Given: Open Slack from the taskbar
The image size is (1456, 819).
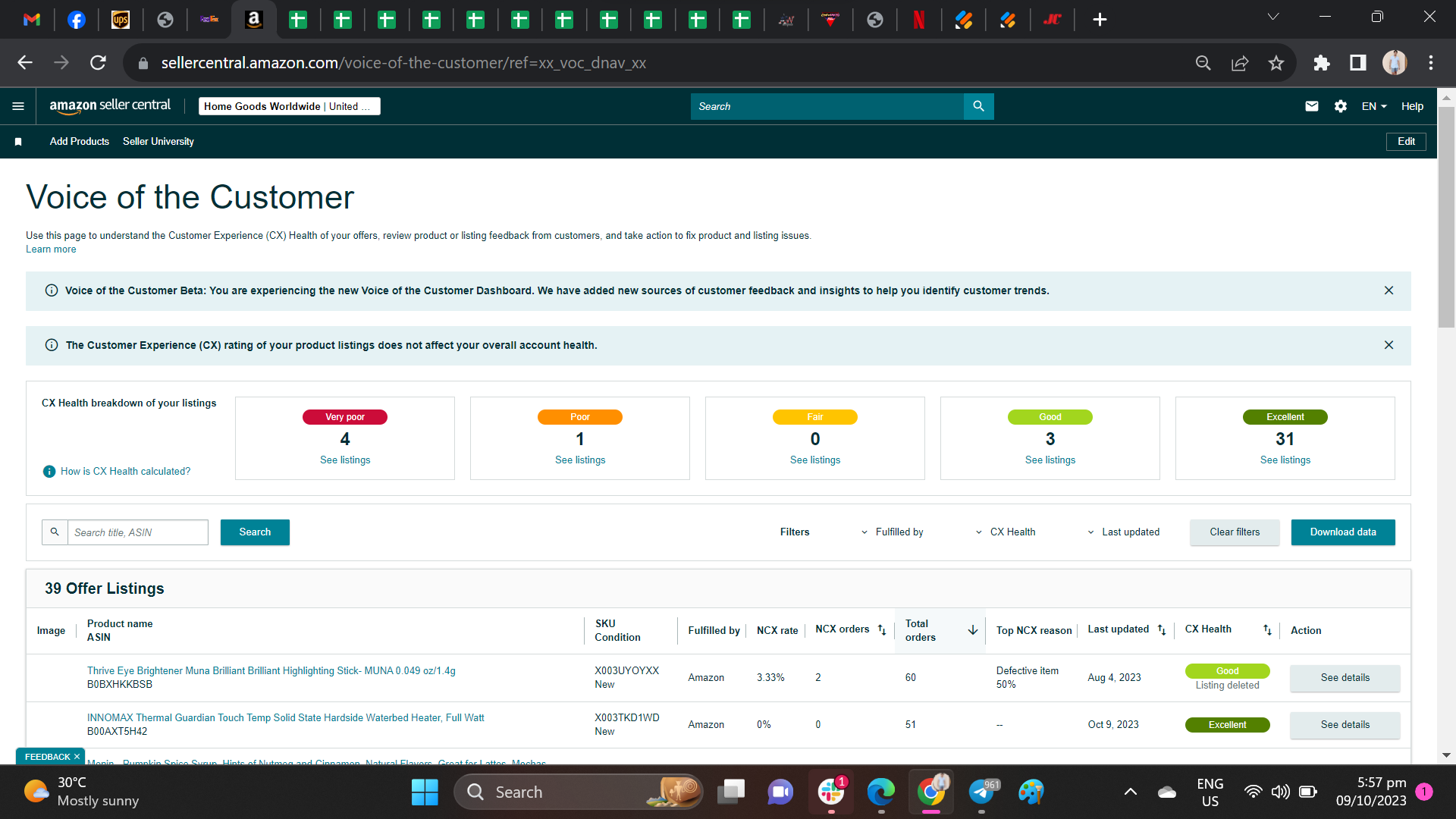Looking at the screenshot, I should [x=831, y=792].
